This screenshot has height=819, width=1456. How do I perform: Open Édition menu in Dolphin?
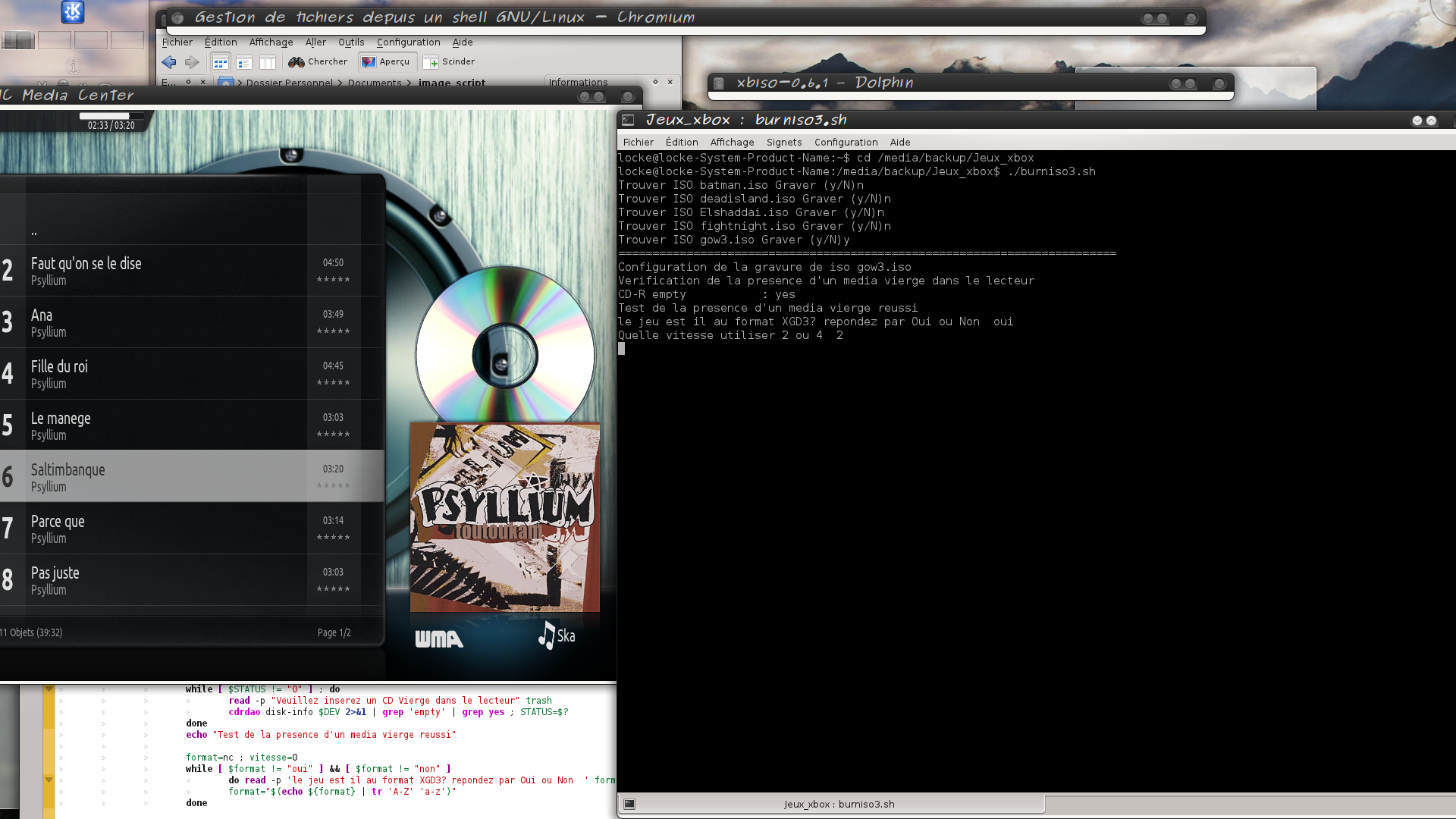click(221, 42)
